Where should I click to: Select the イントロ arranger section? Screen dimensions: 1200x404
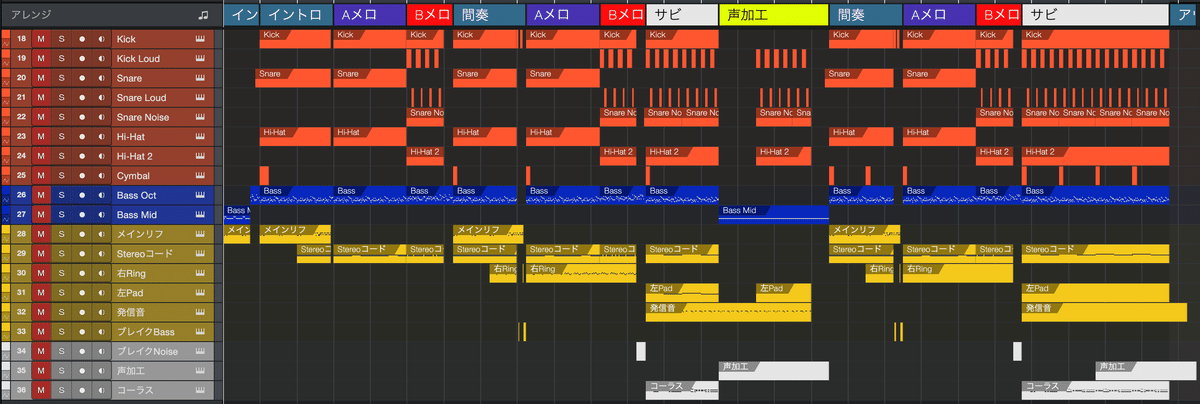[x=296, y=15]
